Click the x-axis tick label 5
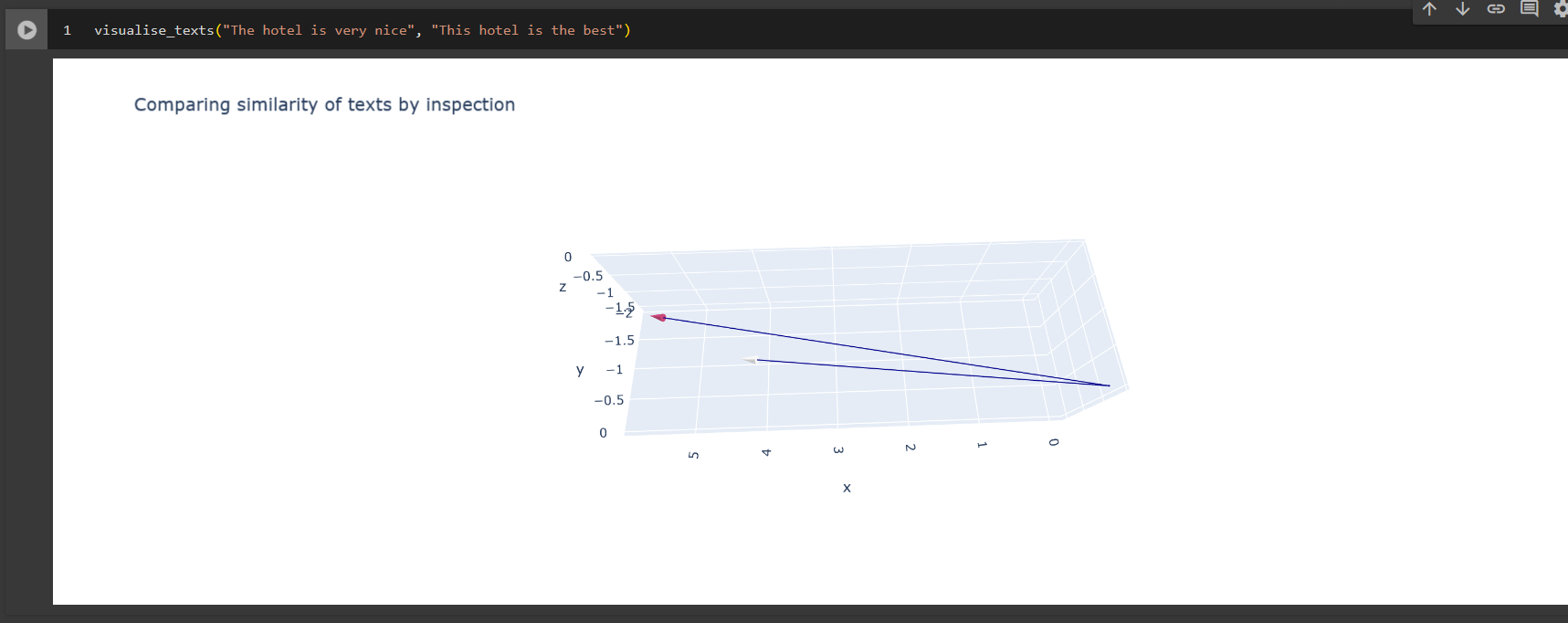Image resolution: width=1568 pixels, height=623 pixels. pyautogui.click(x=694, y=454)
